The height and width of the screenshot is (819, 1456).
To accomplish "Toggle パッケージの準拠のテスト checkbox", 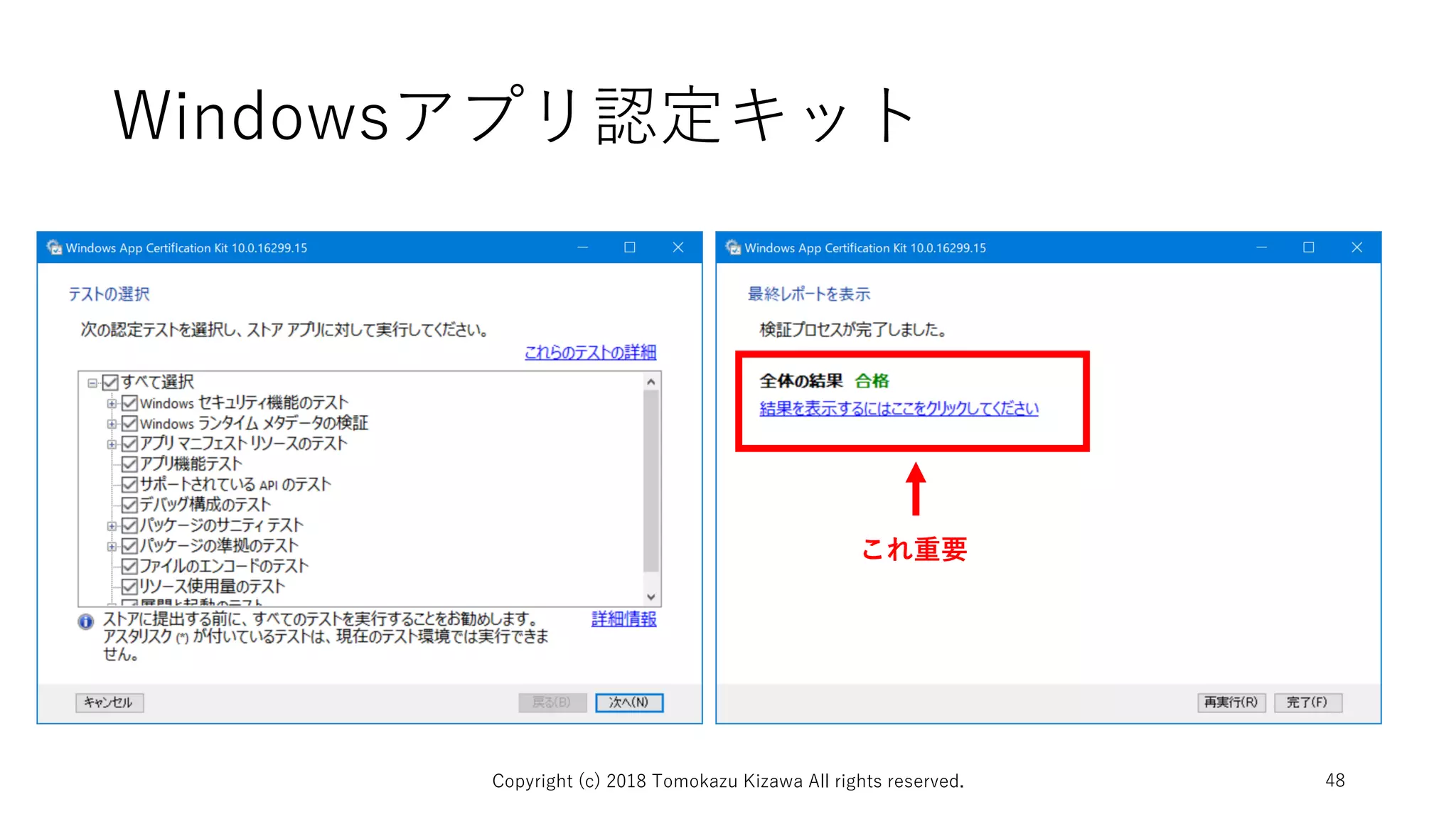I will [x=129, y=546].
